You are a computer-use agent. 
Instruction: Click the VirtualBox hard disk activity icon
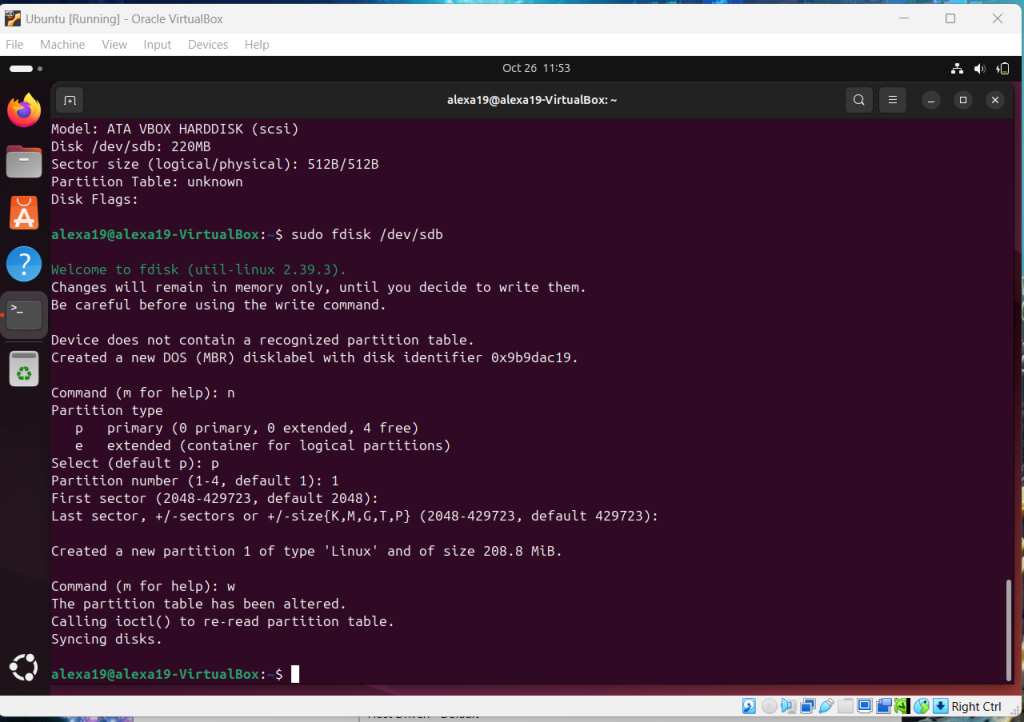click(748, 706)
